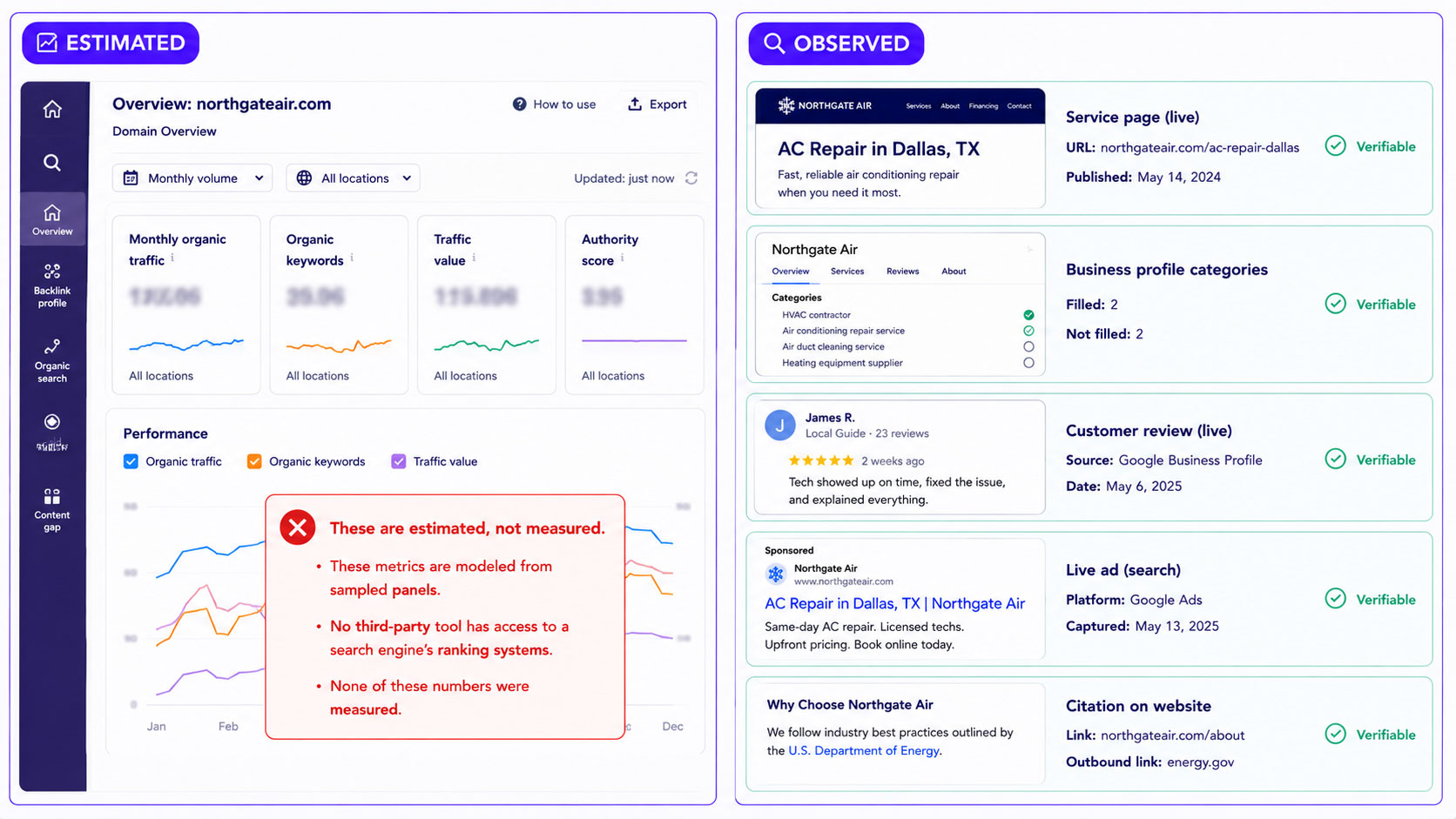Click the Organic keywords sparkline card
Image resolution: width=1456 pixels, height=819 pixels.
[x=339, y=305]
